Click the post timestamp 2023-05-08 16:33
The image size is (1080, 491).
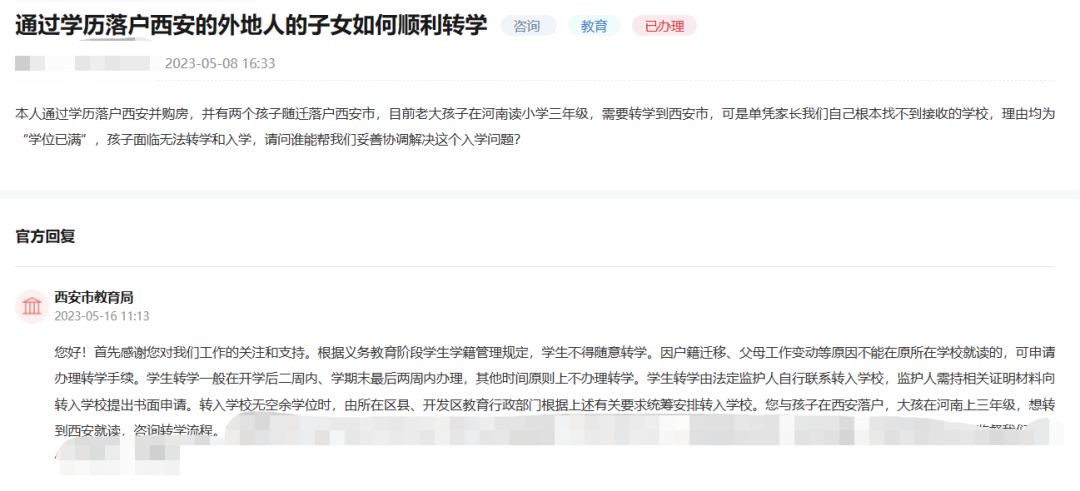click(x=220, y=63)
